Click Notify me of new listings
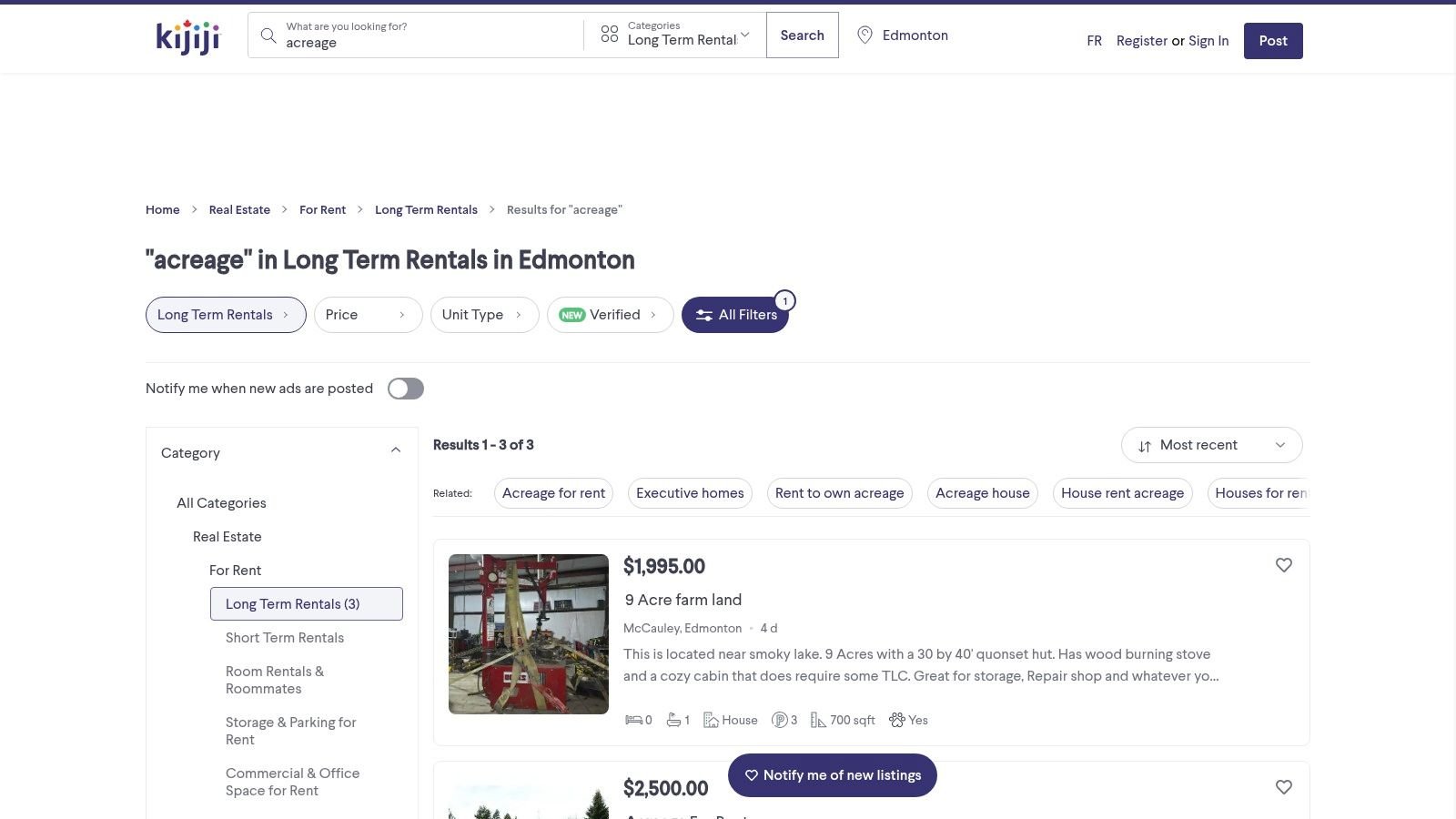 pos(833,775)
